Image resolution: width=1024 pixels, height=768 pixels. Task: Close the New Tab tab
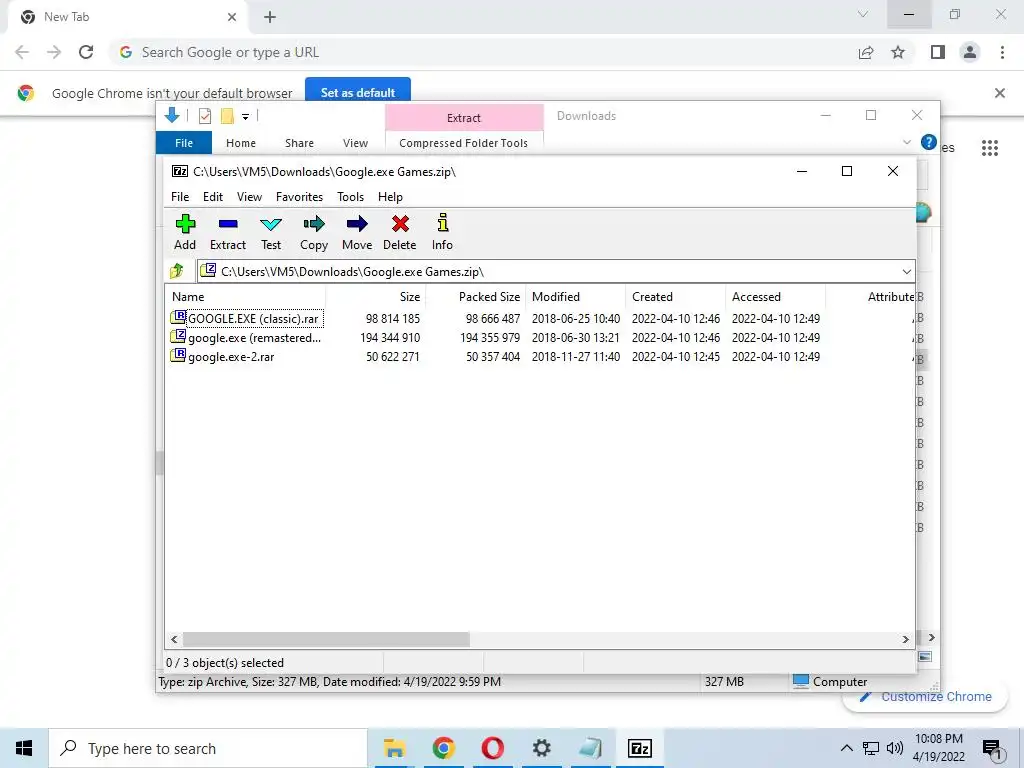point(232,17)
